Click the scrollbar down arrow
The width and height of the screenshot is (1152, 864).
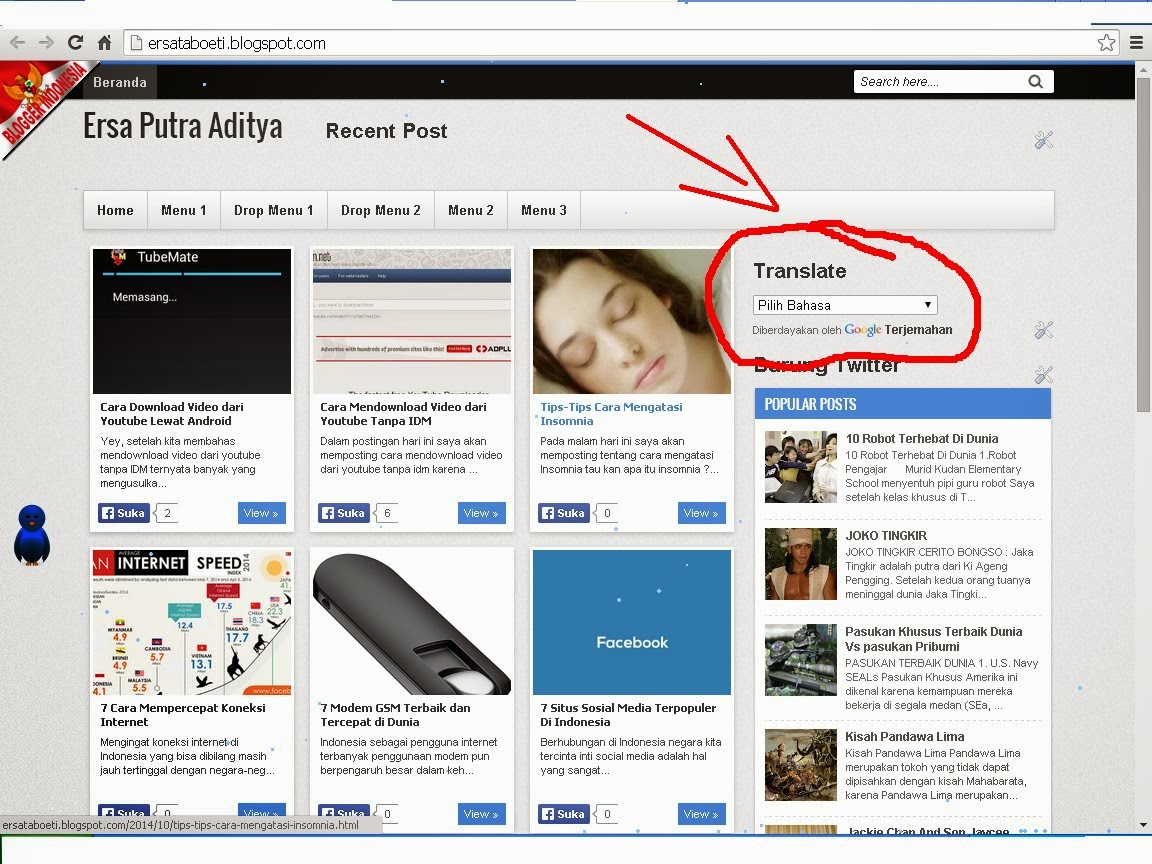click(1142, 825)
